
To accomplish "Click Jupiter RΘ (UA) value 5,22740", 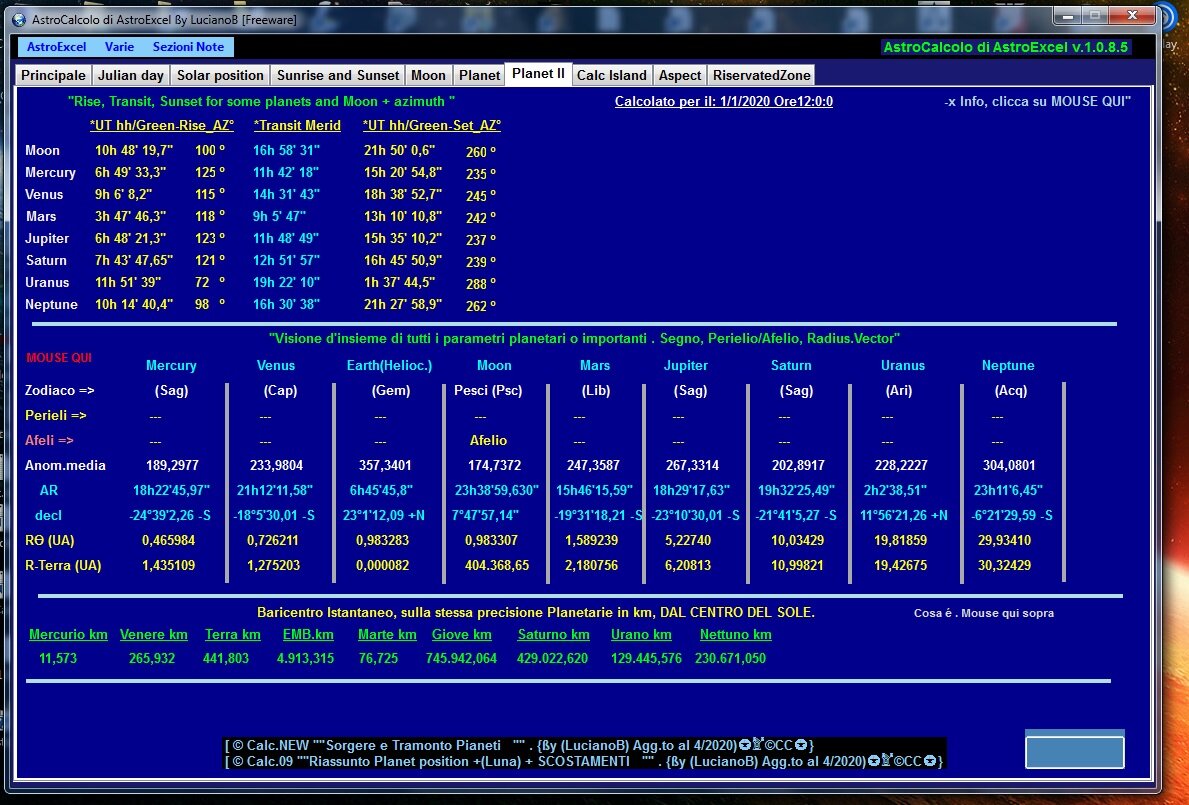I will [688, 540].
